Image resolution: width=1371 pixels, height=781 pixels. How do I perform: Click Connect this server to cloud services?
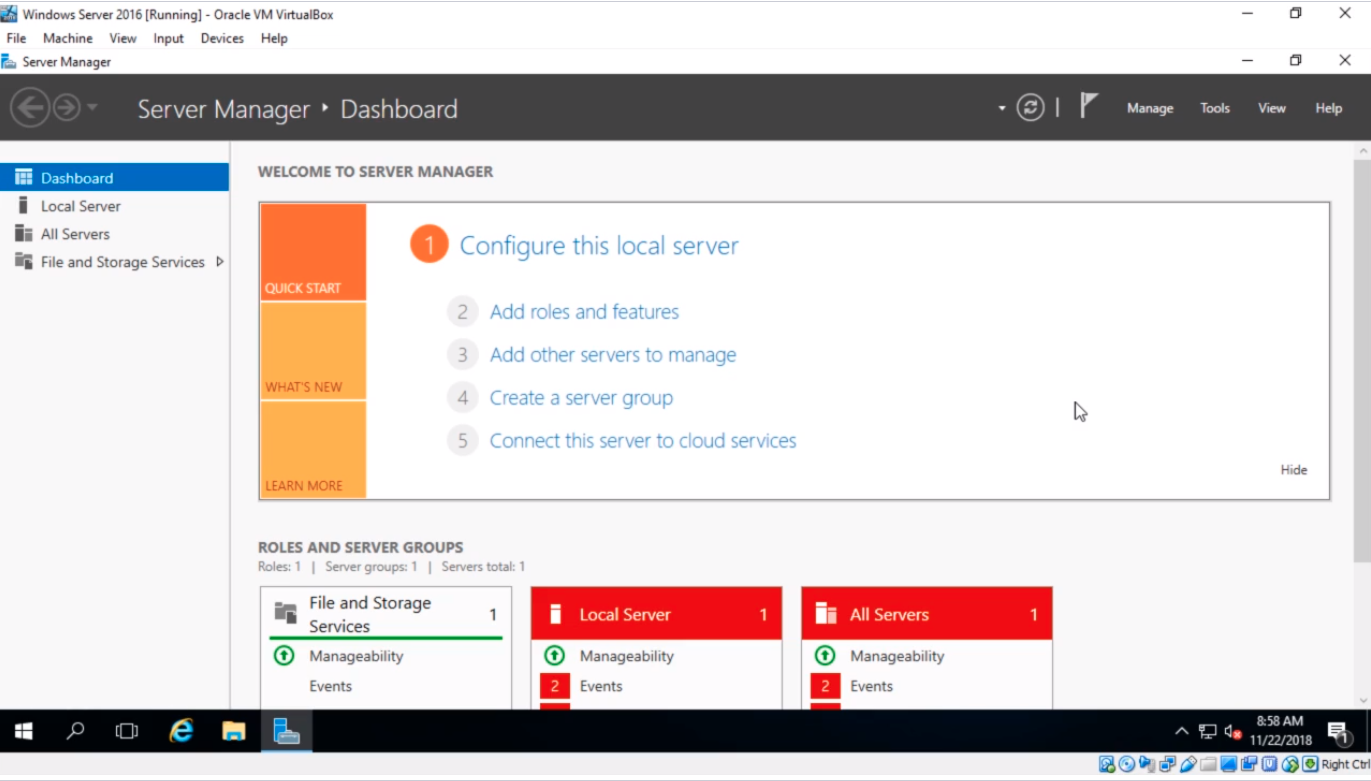(x=643, y=441)
